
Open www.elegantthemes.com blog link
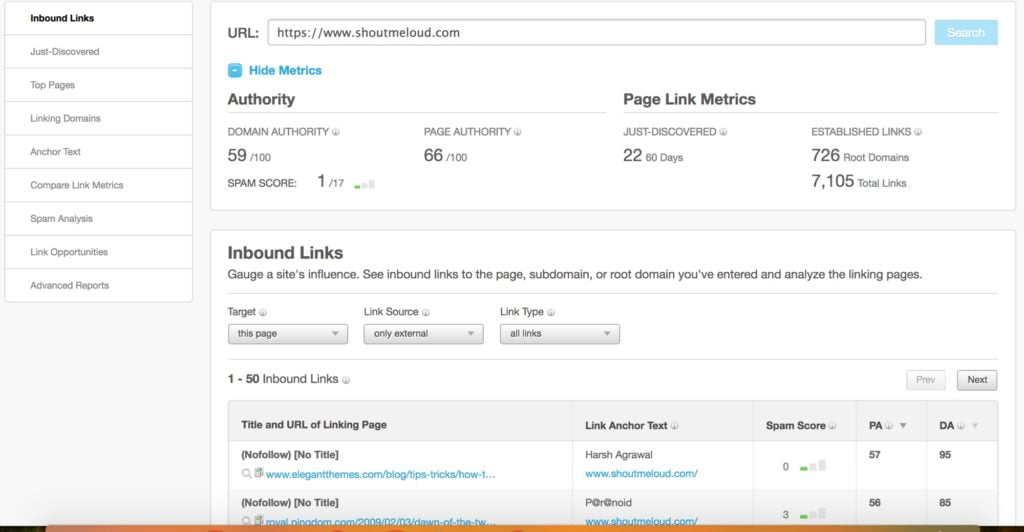tap(381, 475)
